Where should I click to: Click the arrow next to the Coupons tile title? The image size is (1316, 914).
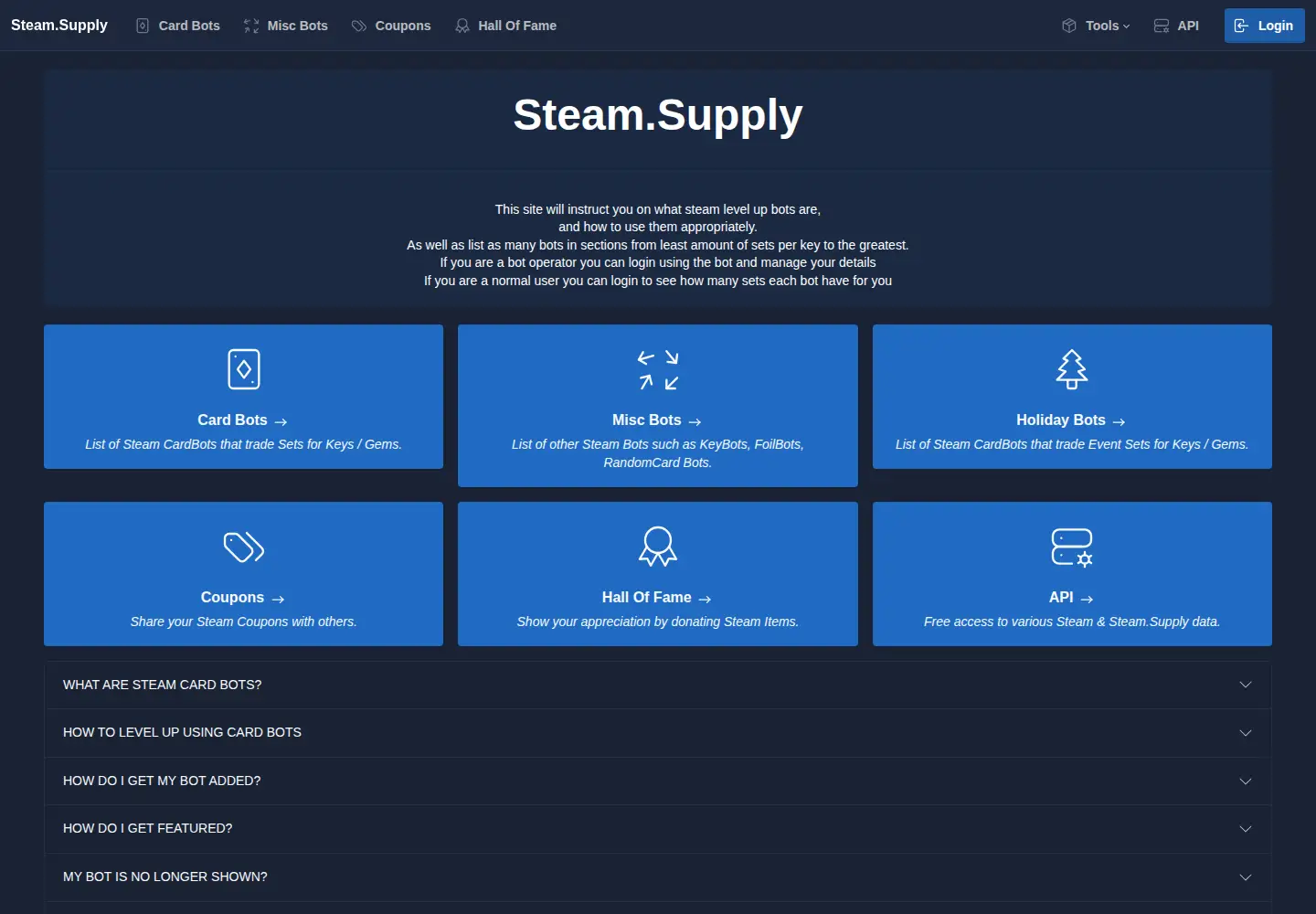[x=279, y=599]
